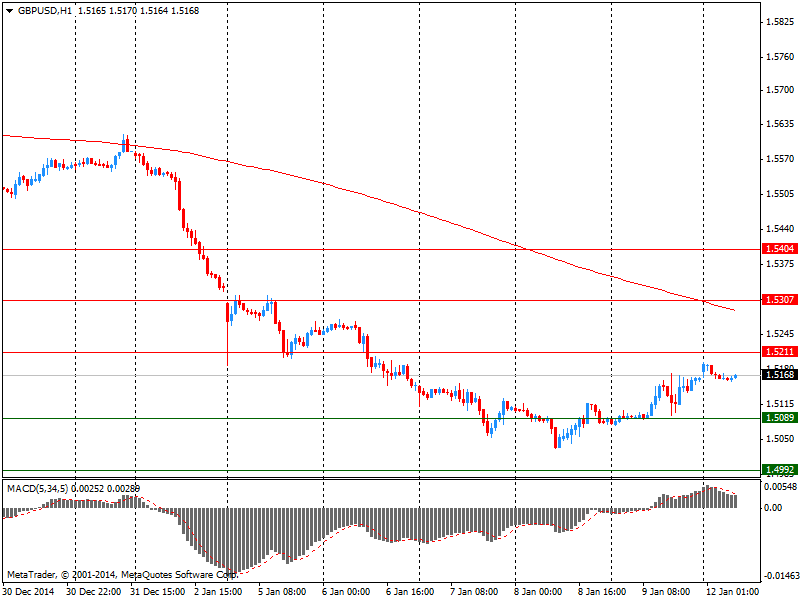
Task: Click the 9 Jan 08:00 time axis label
Action: point(666,591)
